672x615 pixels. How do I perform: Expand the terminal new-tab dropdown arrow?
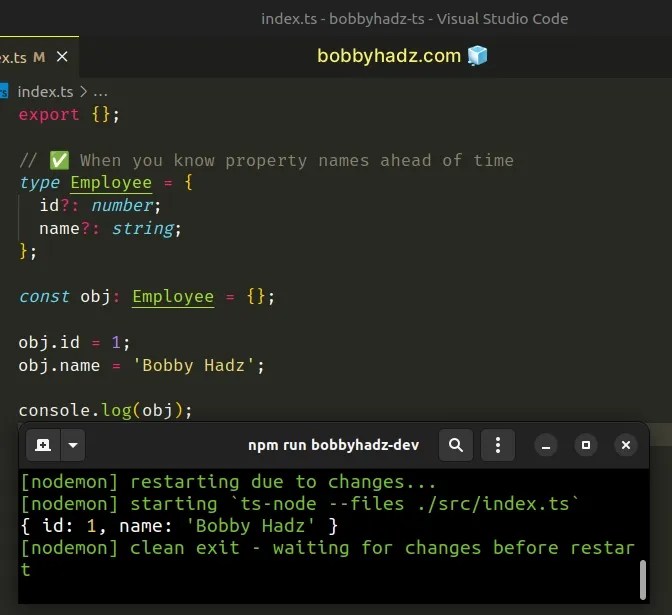[73, 445]
